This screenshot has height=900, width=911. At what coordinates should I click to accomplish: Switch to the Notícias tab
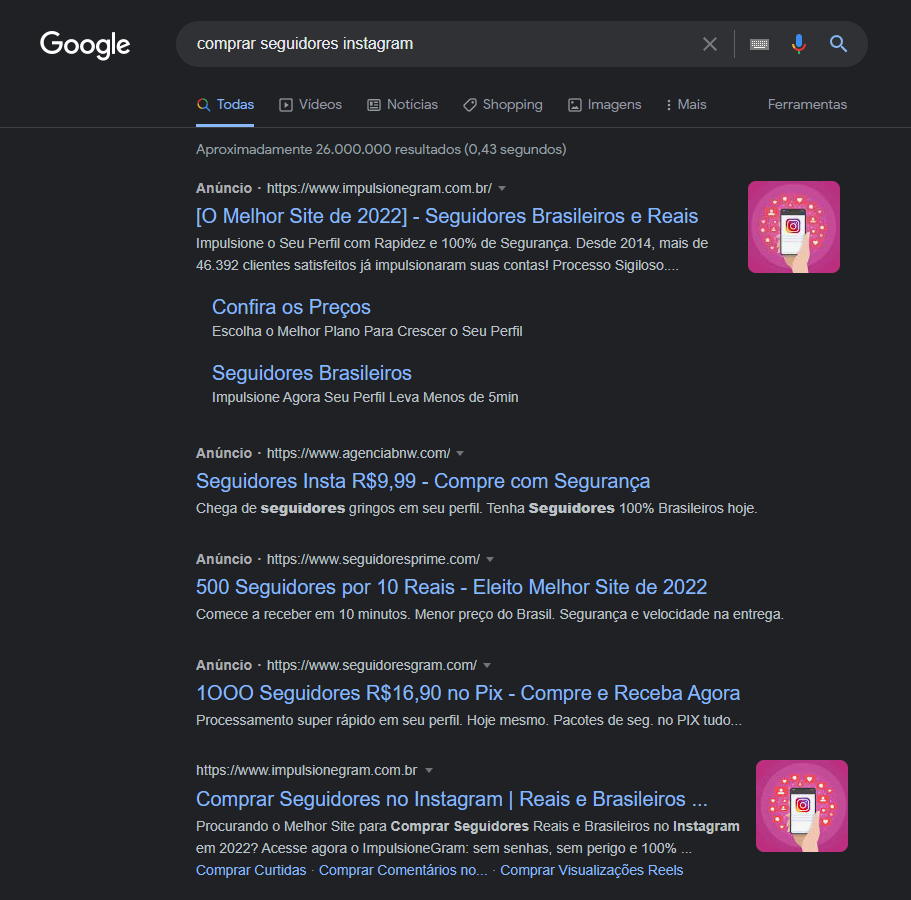402,105
